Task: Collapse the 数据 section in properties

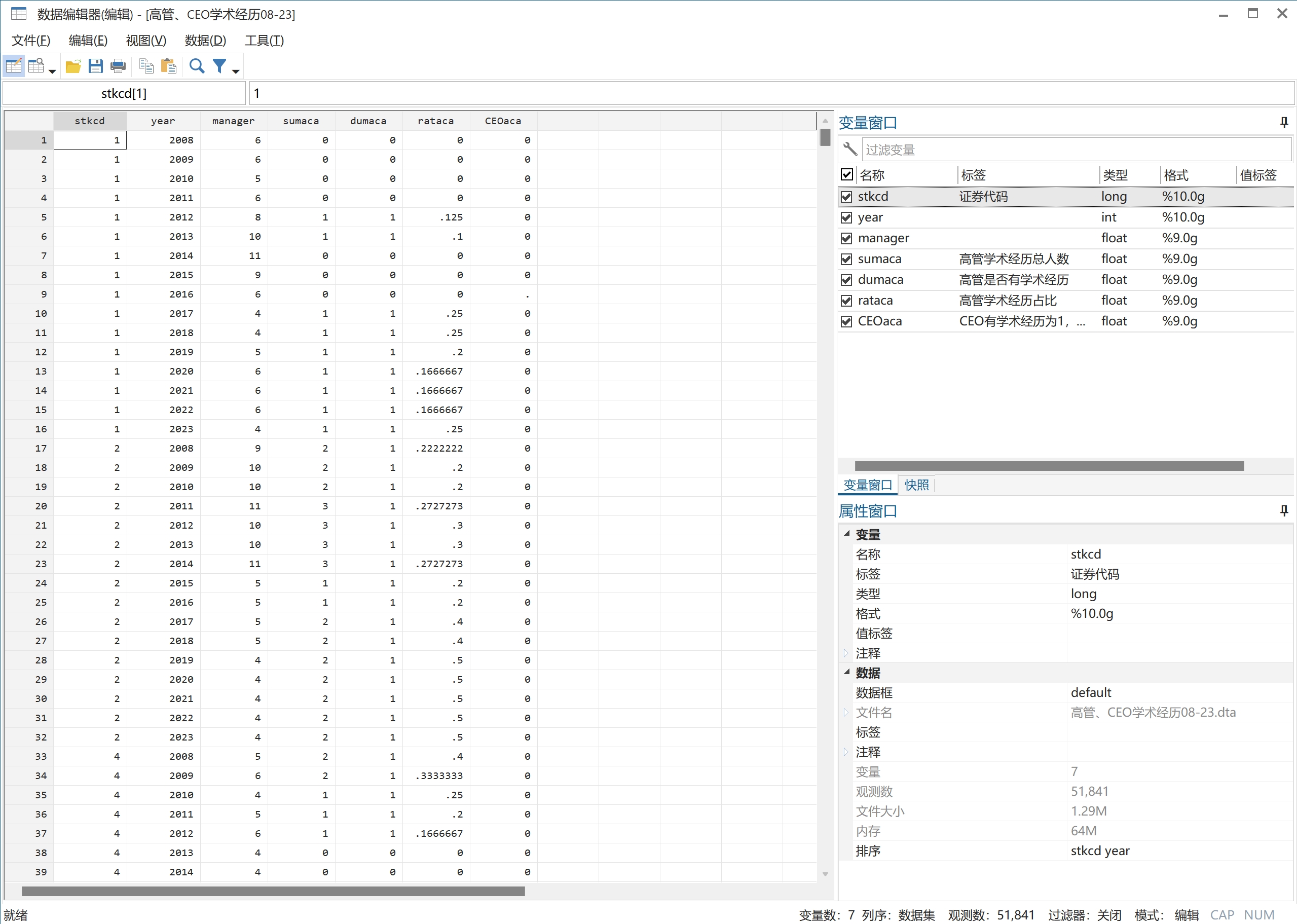Action: [x=846, y=672]
